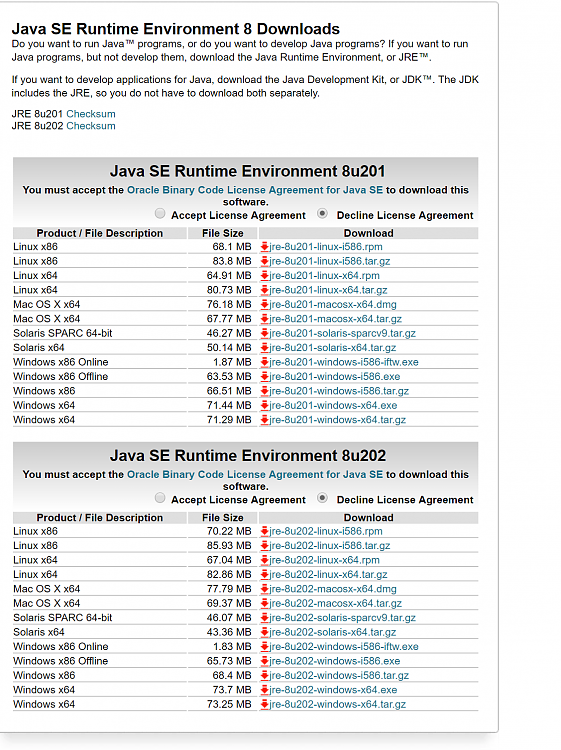Image resolution: width=561 pixels, height=750 pixels.
Task: Click download arrow icon for jre-8u201-solaris-x64.tar.gz
Action: coord(264,348)
